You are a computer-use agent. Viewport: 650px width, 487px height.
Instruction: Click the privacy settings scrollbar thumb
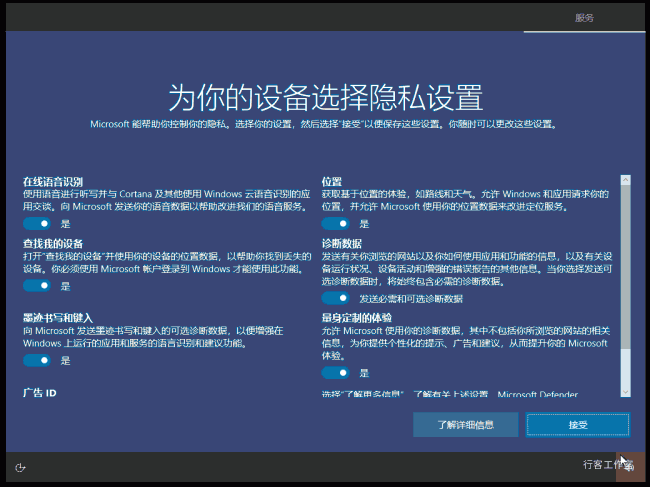(626, 267)
